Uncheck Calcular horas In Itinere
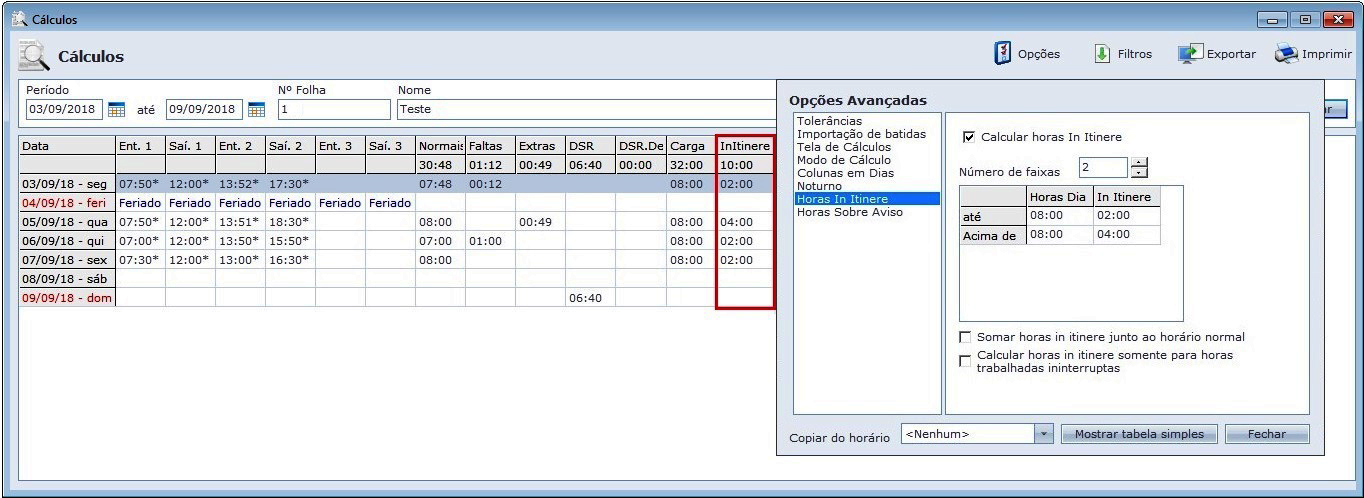The image size is (1364, 498). pos(968,137)
